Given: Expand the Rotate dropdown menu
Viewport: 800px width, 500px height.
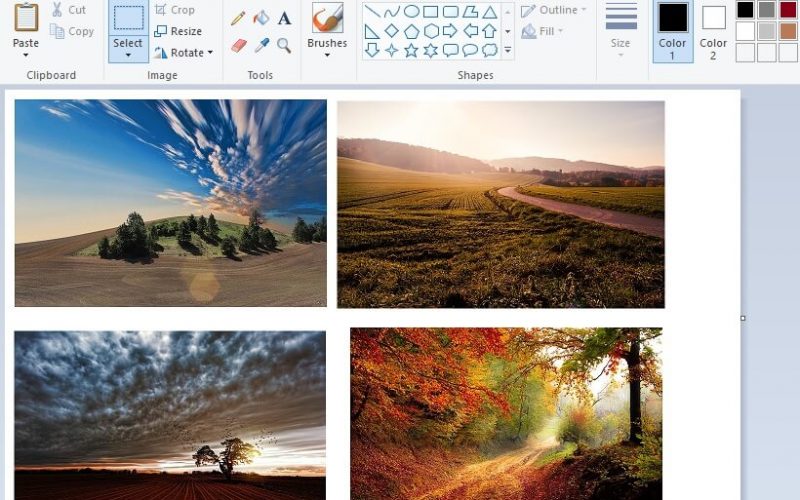Looking at the screenshot, I should tap(210, 53).
